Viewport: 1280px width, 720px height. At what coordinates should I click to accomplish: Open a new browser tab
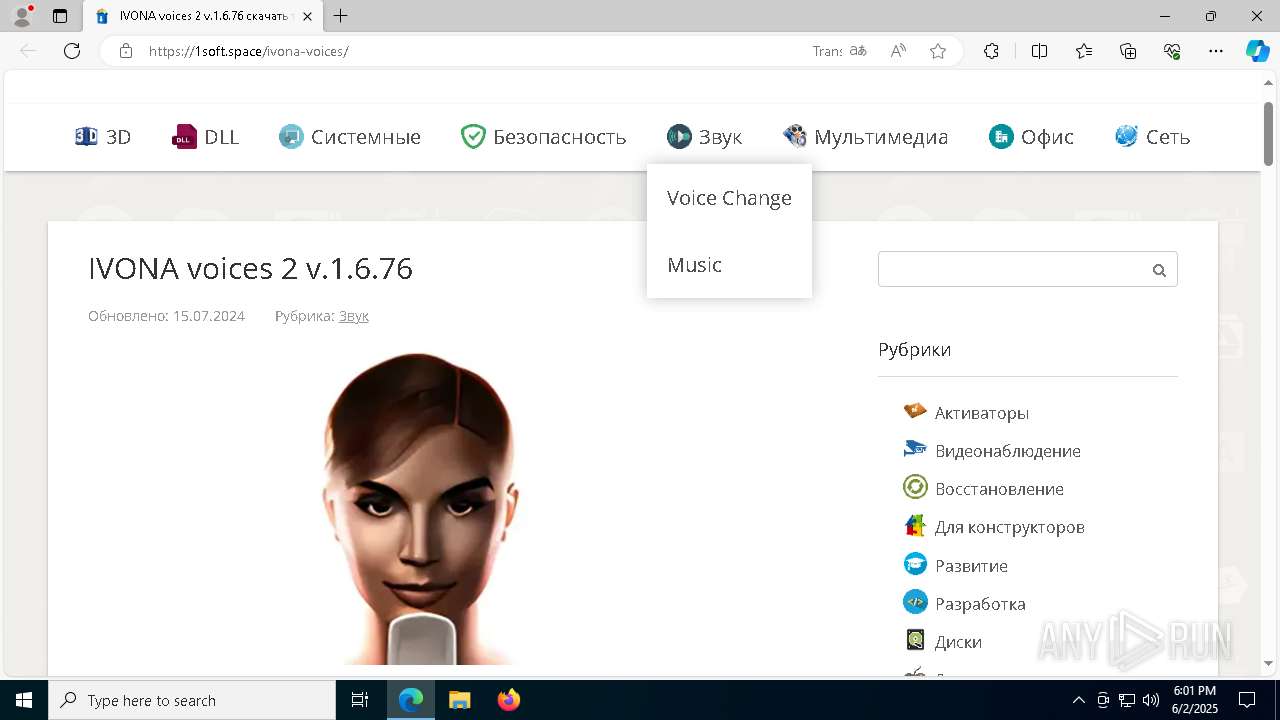[341, 16]
